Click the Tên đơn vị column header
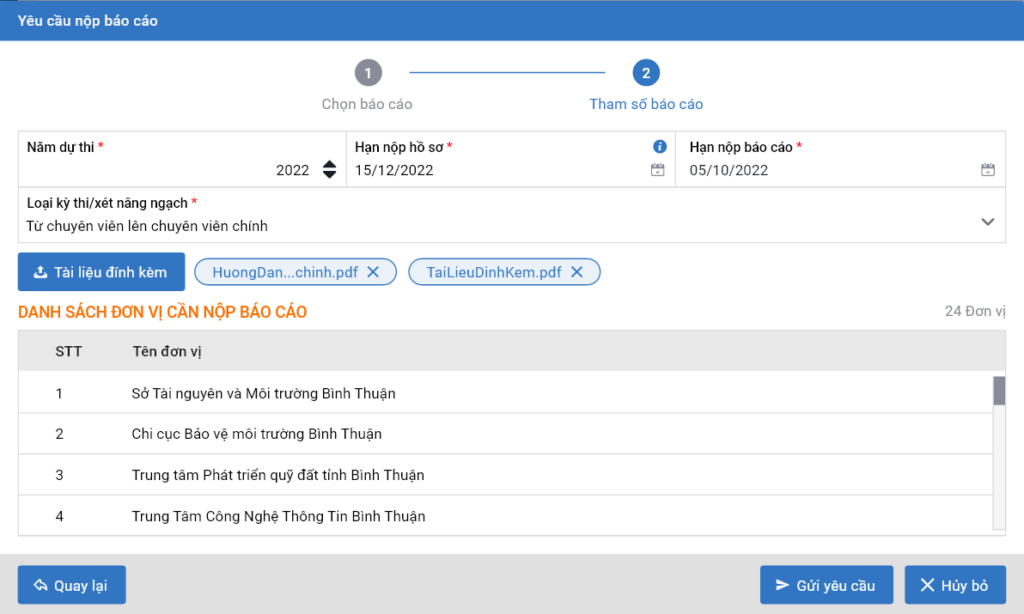The image size is (1024, 614). (x=167, y=351)
